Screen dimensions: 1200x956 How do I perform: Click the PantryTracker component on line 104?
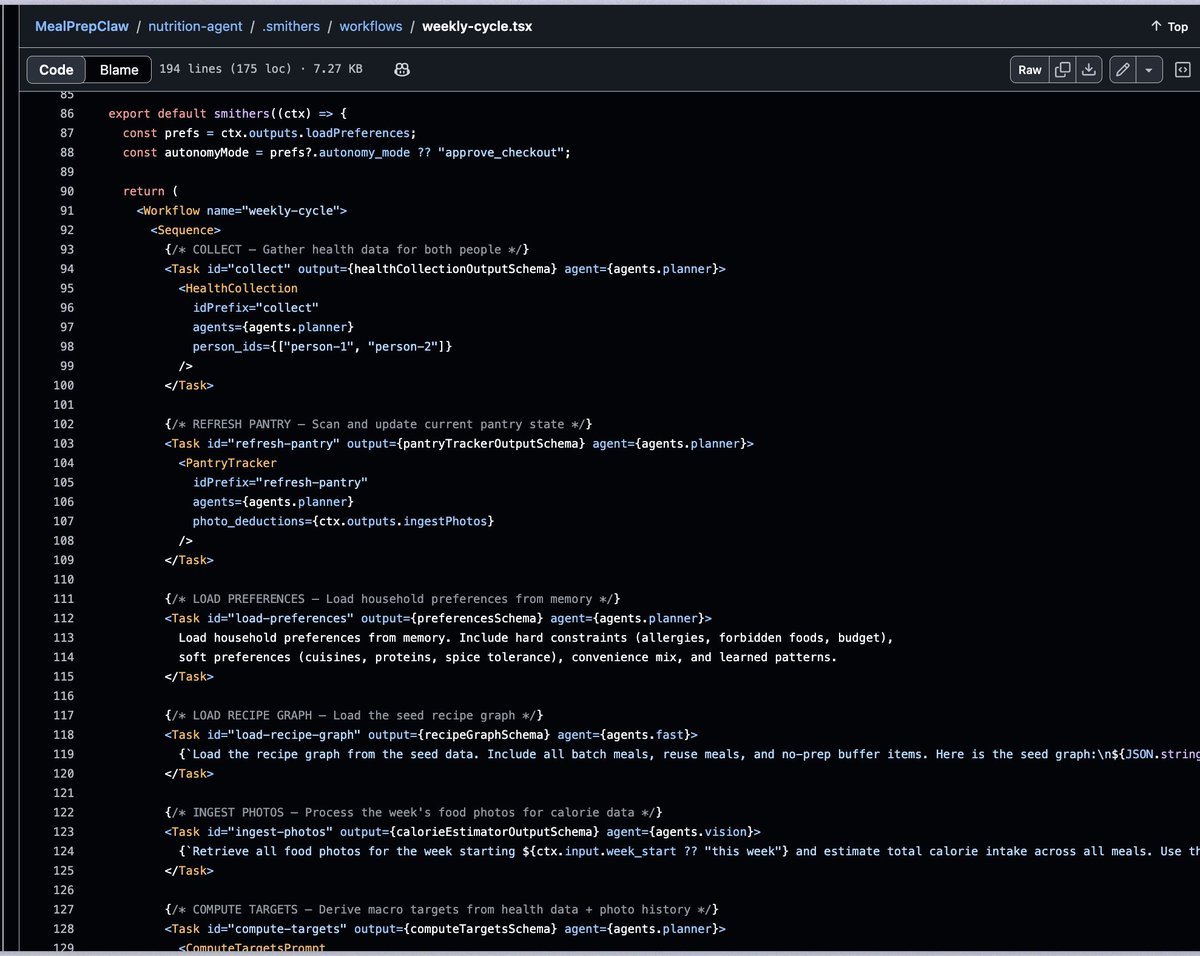coord(230,463)
